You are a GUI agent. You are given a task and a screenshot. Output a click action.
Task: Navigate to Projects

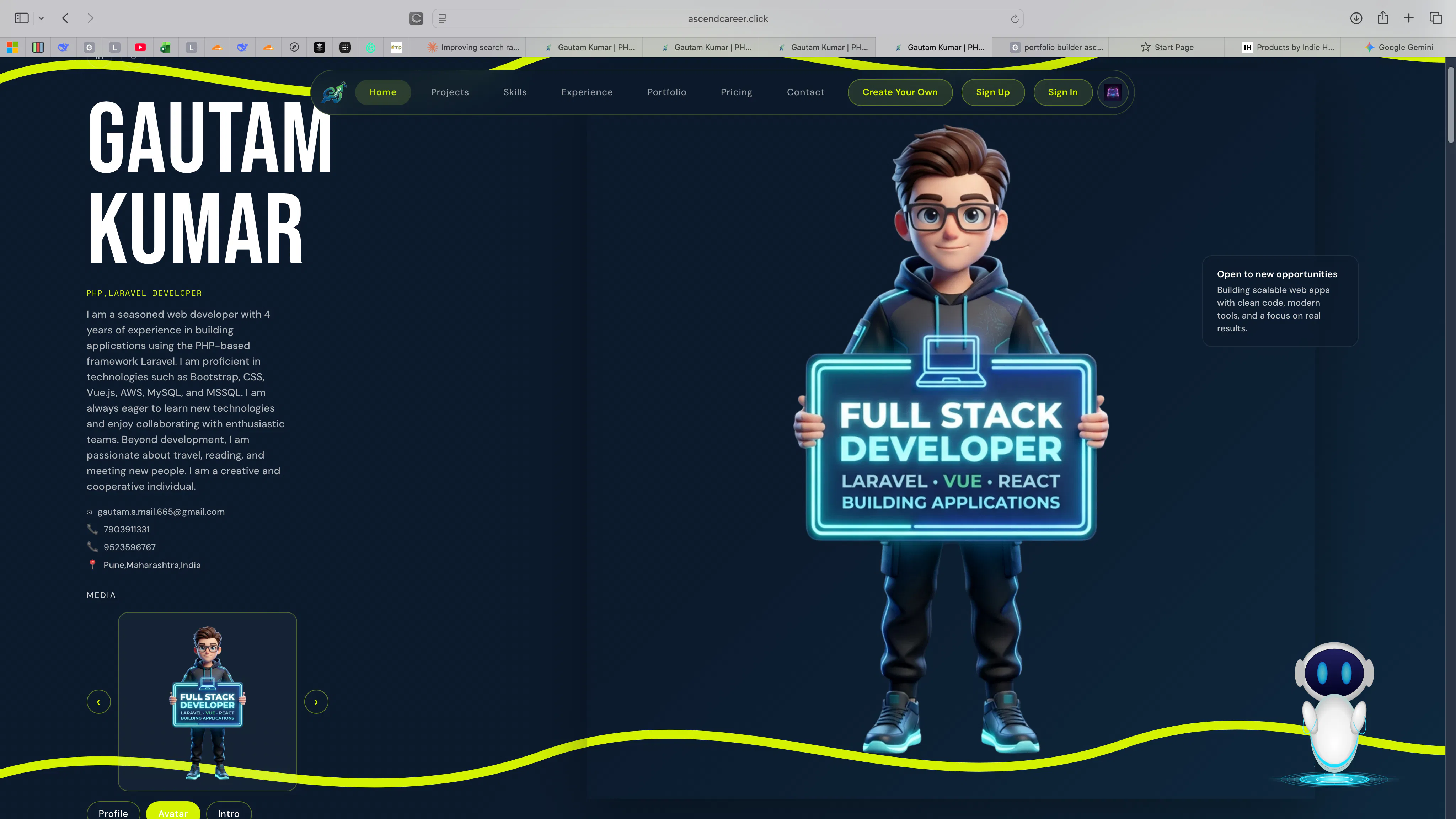(x=450, y=92)
